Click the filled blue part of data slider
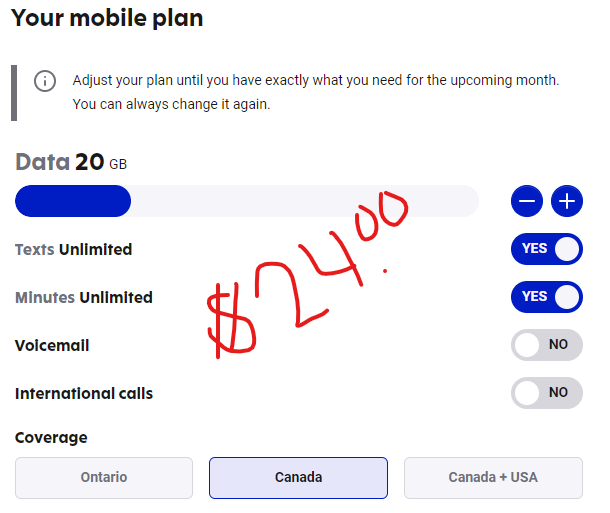This screenshot has width=610, height=513. pyautogui.click(x=73, y=201)
